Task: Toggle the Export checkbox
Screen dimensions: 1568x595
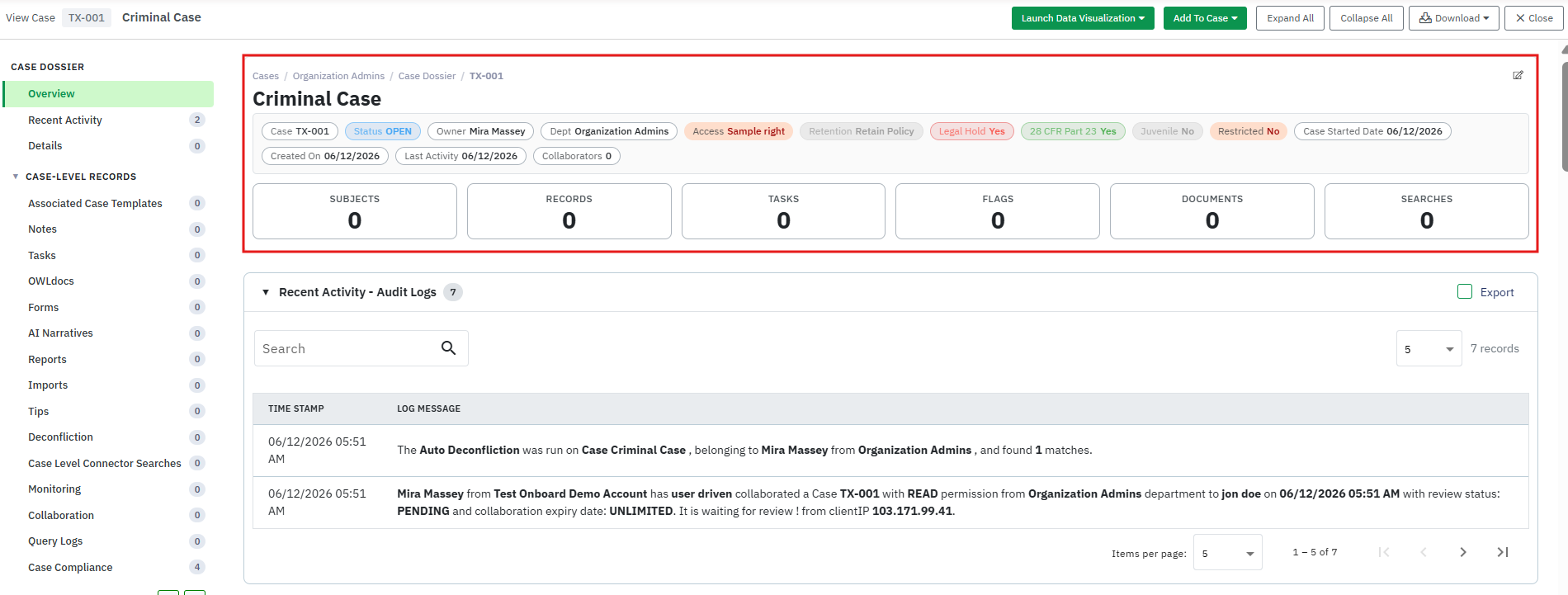Action: coord(1465,291)
